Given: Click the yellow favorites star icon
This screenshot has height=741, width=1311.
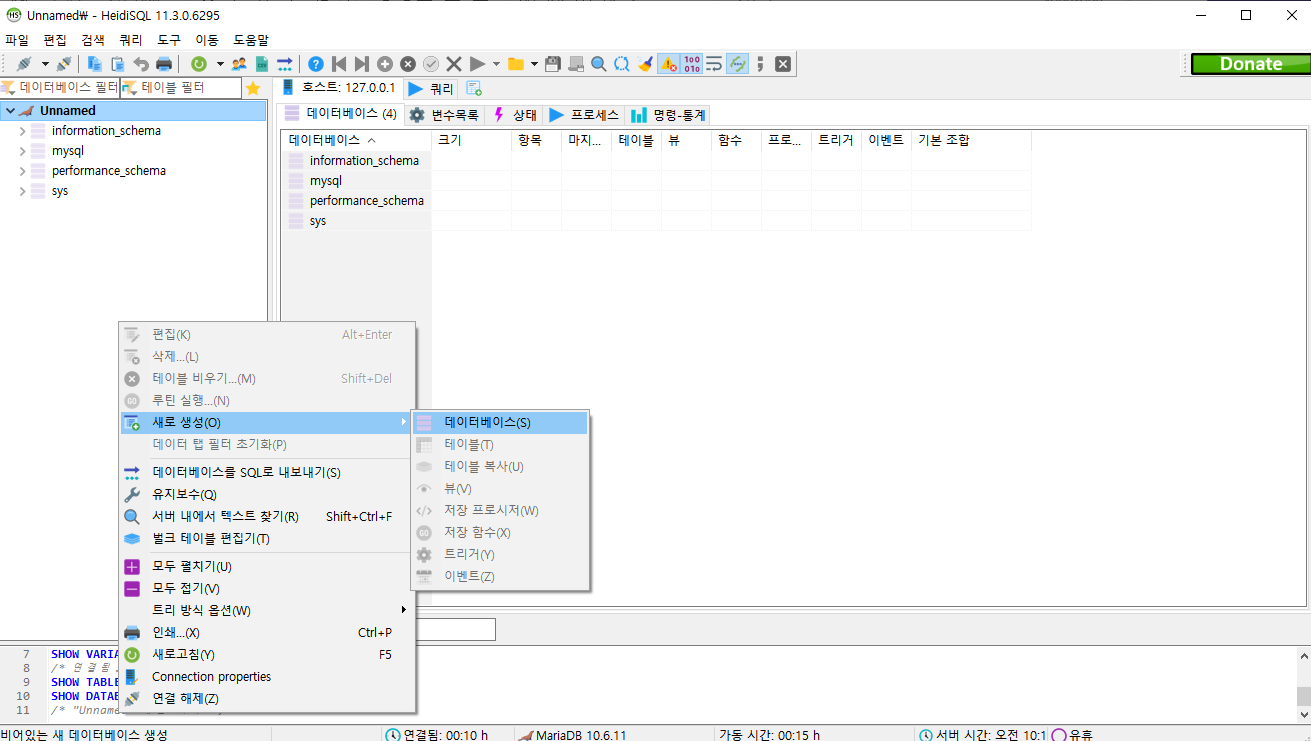Looking at the screenshot, I should click(x=253, y=88).
